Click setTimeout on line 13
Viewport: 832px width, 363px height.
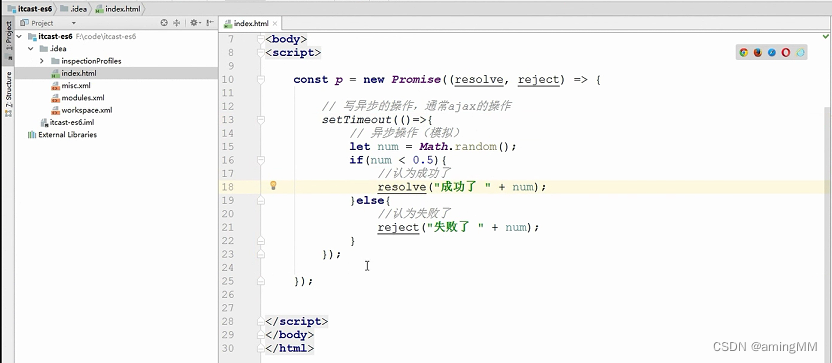pos(357,120)
